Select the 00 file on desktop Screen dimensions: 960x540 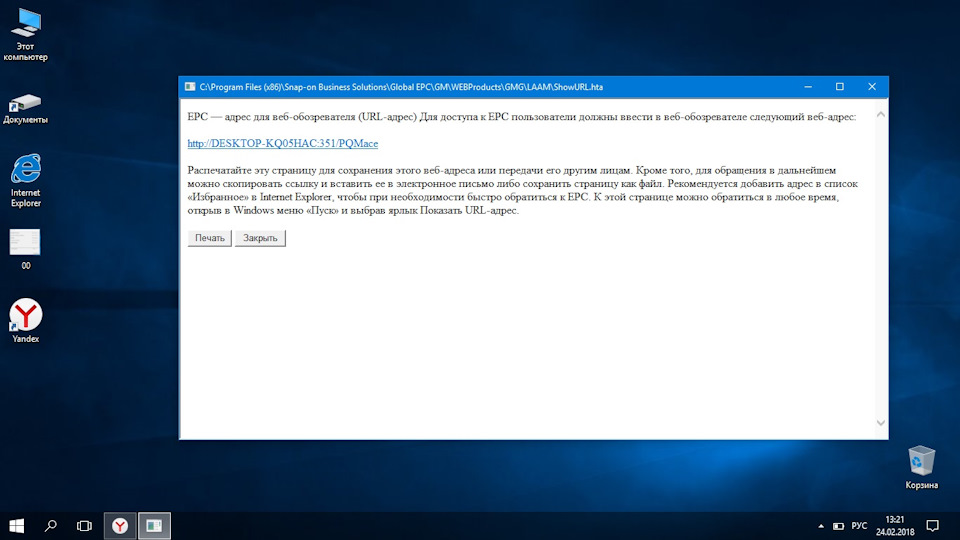point(26,249)
